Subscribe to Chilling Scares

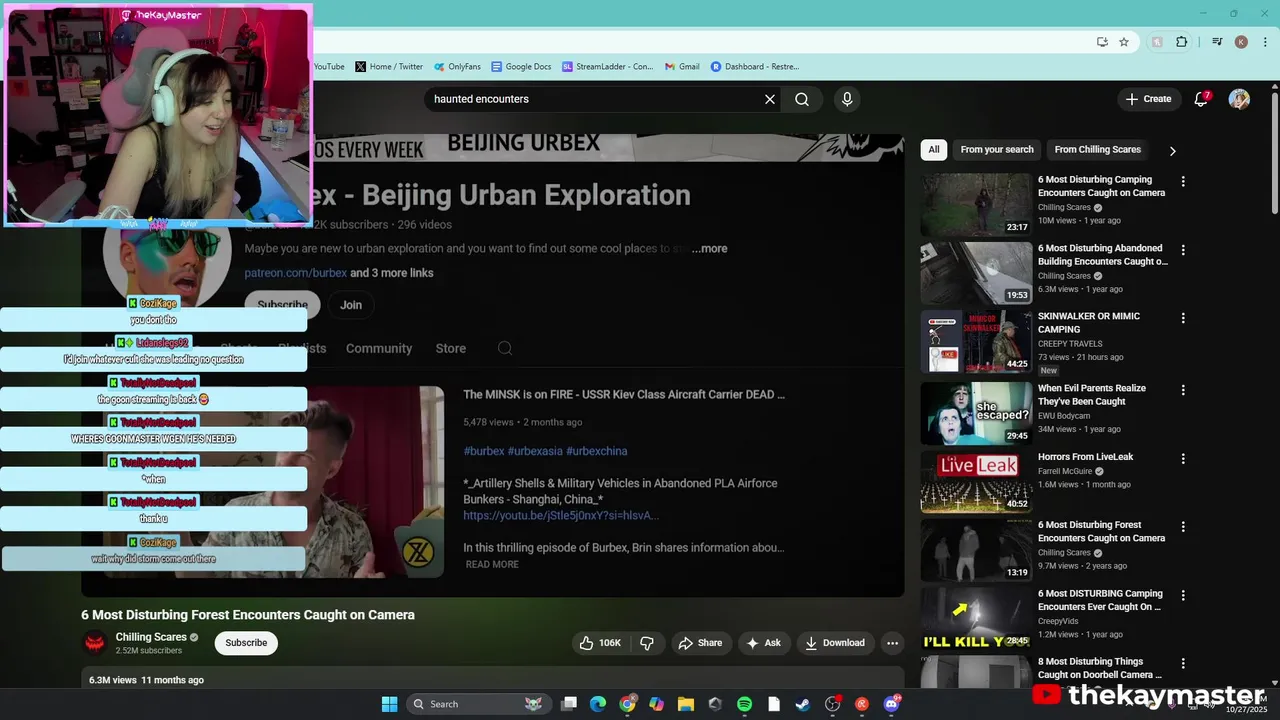(246, 643)
